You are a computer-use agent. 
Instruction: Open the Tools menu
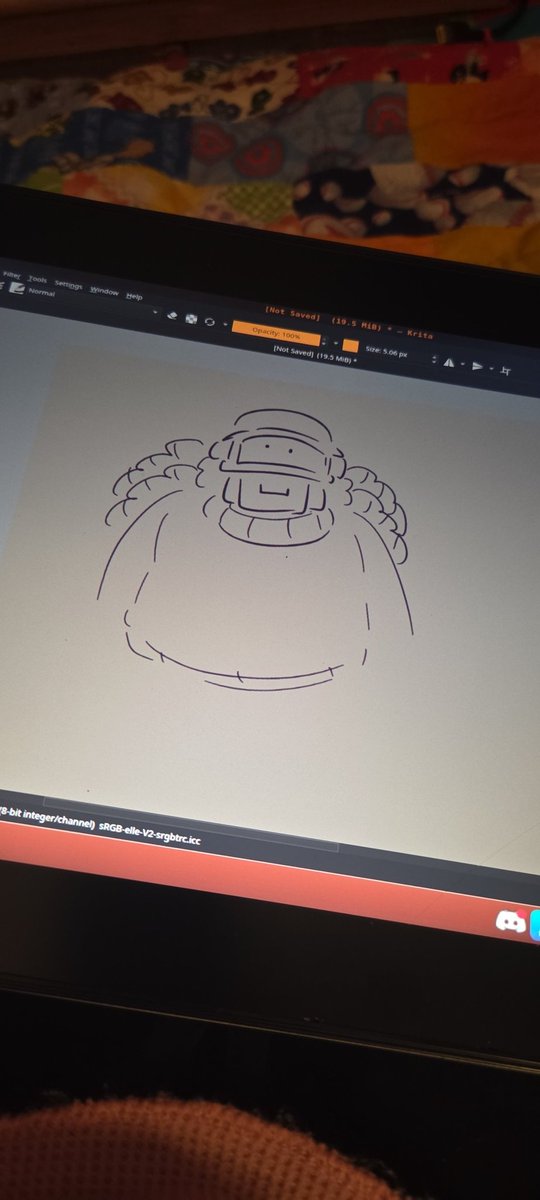(x=37, y=280)
